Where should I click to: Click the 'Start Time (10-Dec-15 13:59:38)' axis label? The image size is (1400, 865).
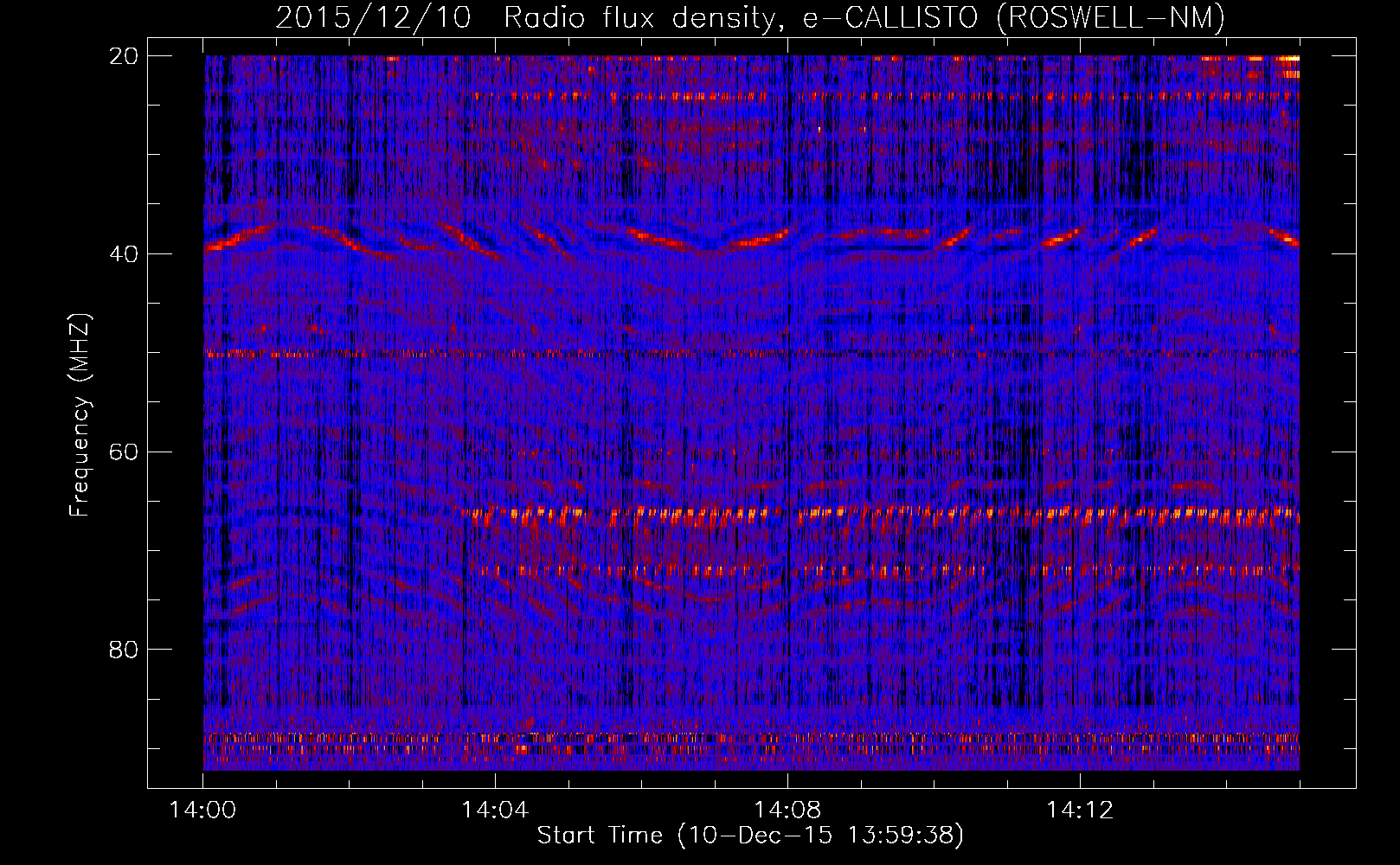click(750, 835)
